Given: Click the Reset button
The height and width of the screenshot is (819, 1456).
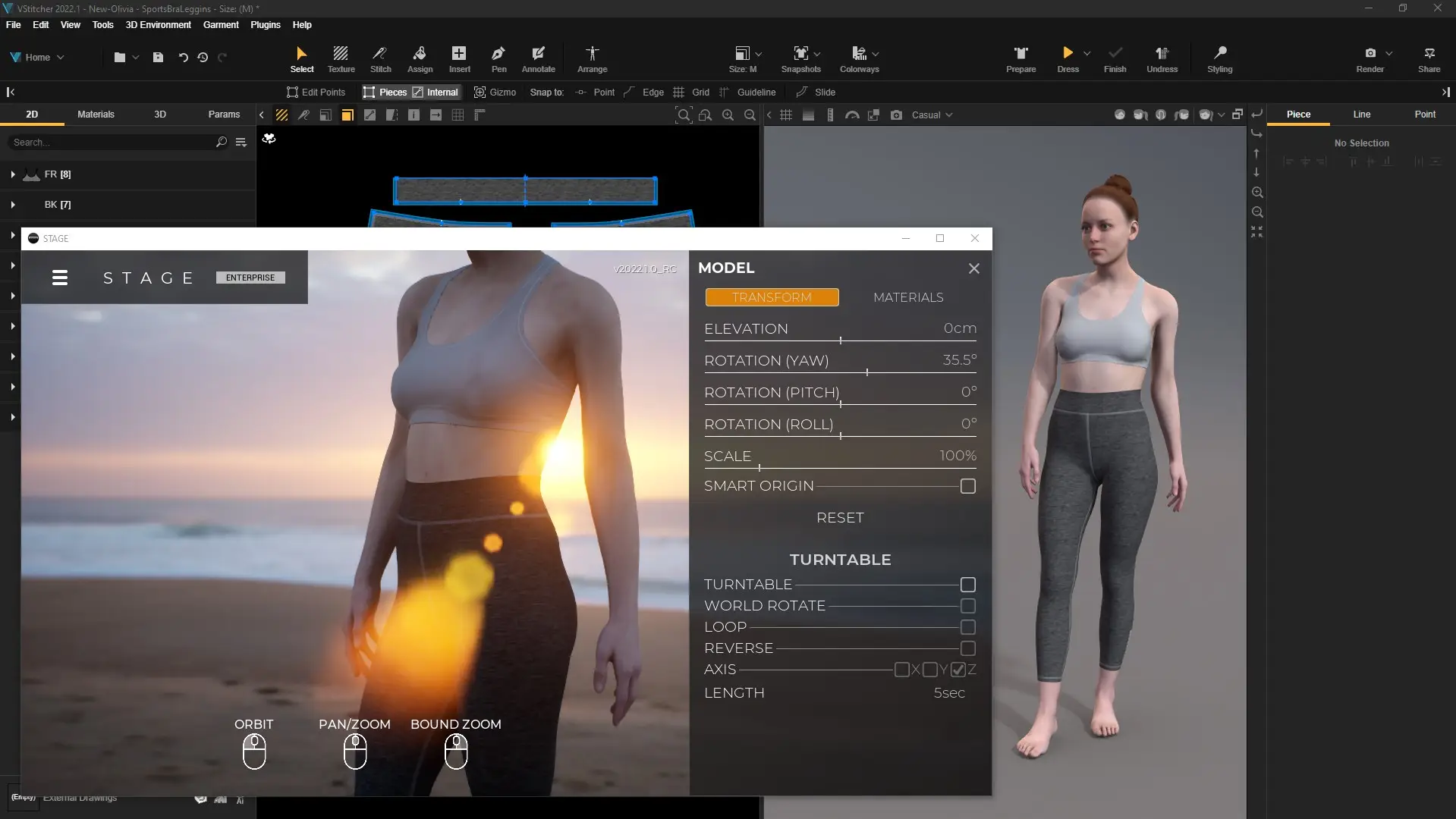Looking at the screenshot, I should (840, 518).
